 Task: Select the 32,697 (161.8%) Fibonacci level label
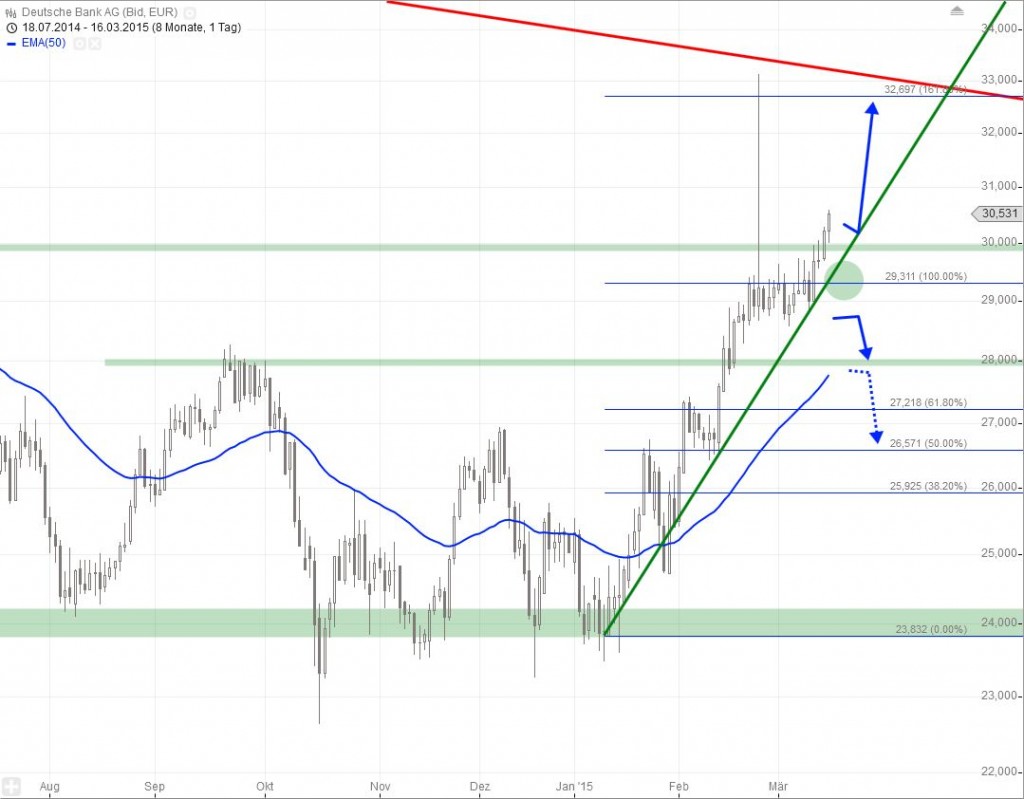[924, 89]
